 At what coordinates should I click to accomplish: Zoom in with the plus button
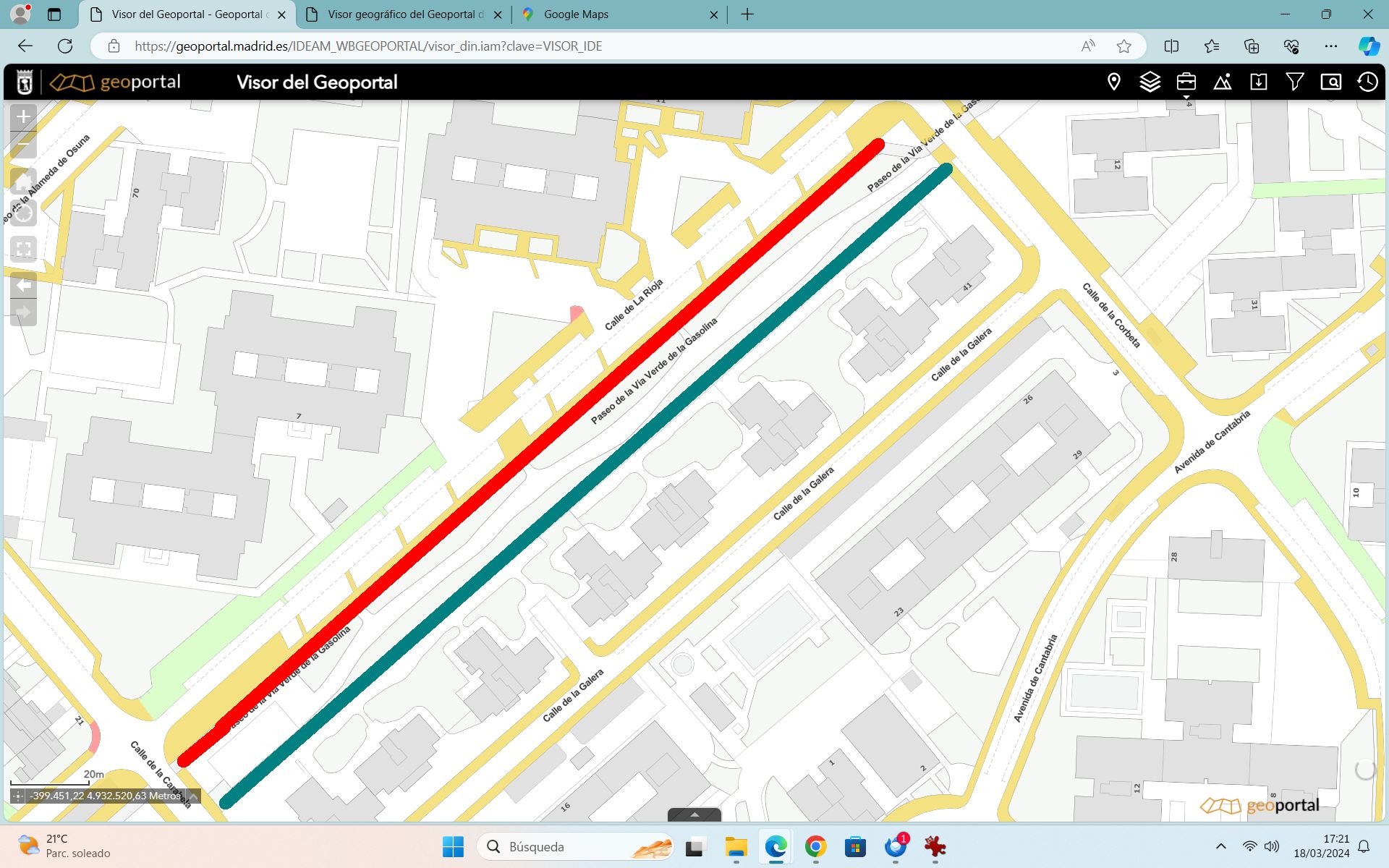(x=23, y=116)
